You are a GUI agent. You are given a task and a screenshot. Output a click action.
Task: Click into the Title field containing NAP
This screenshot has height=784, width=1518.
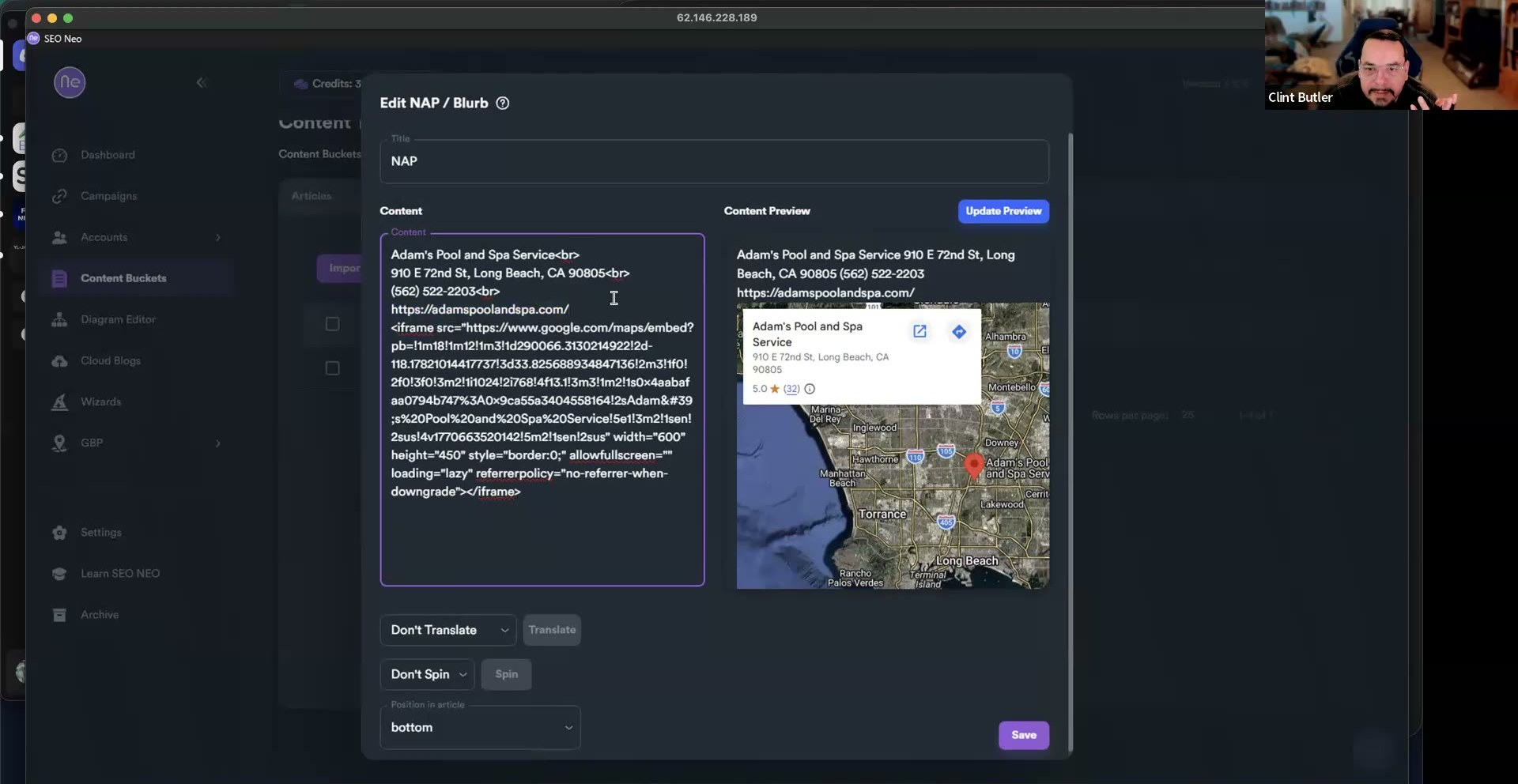[714, 161]
